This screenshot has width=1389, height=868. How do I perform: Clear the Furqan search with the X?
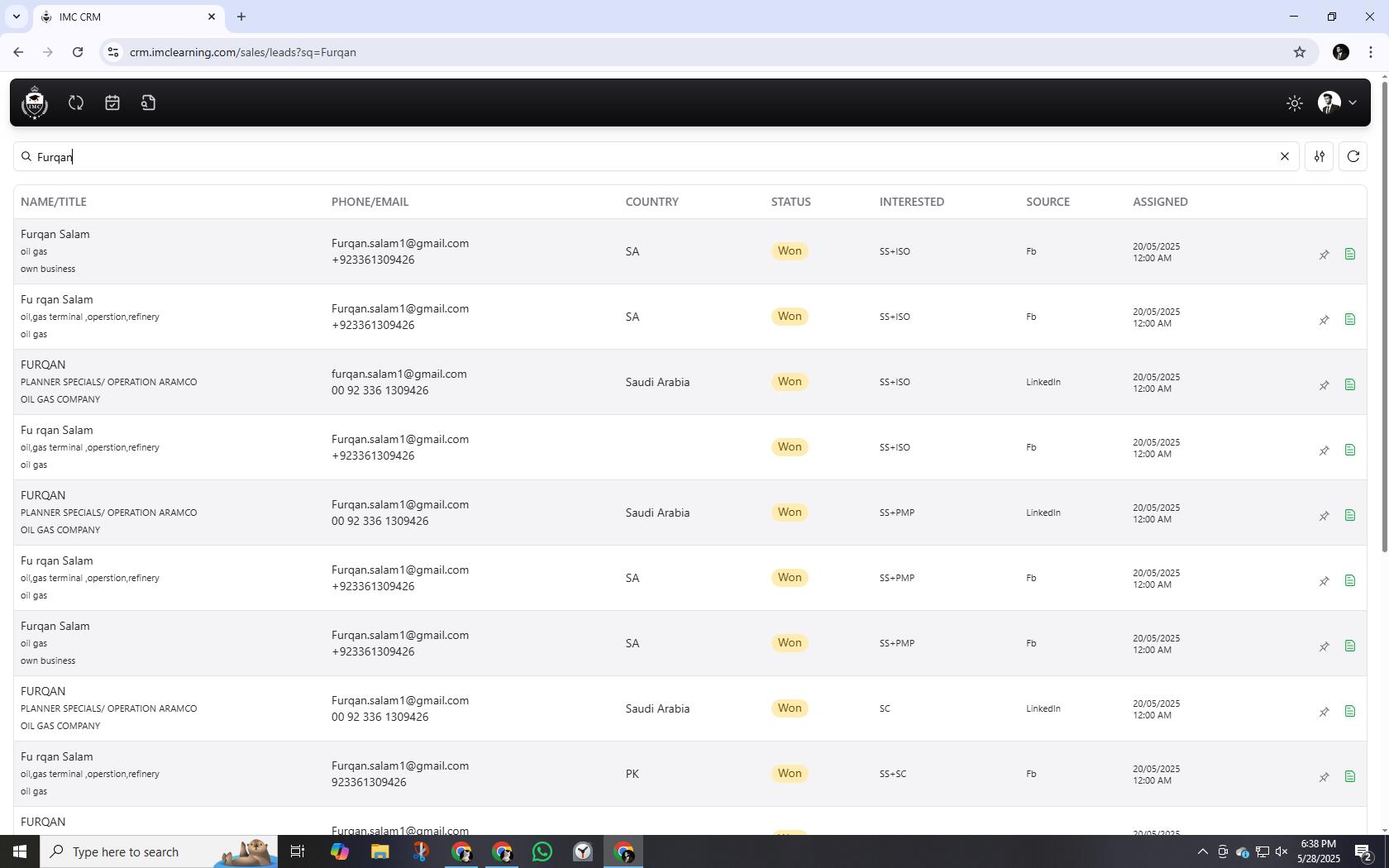point(1285,156)
